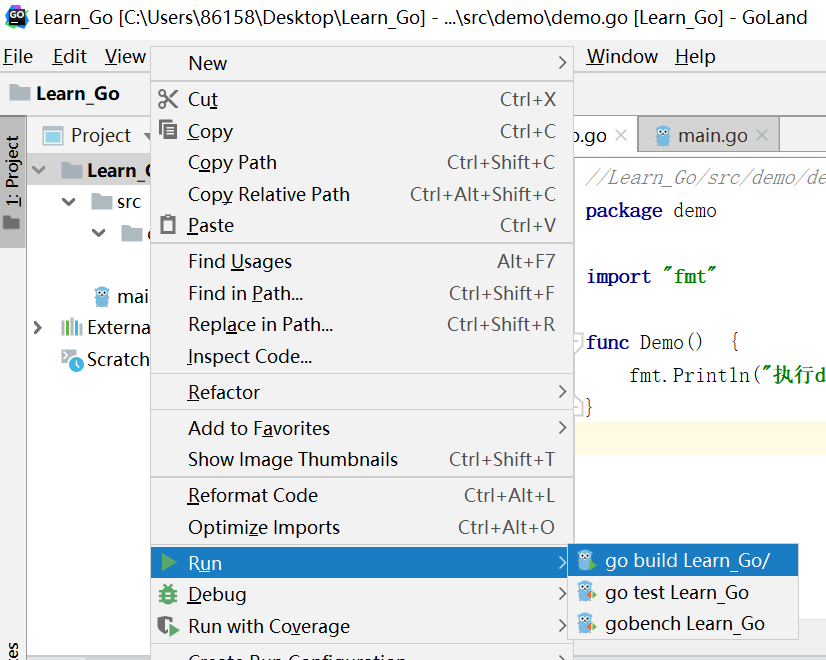
Task: Select Find Usages menu entry
Action: point(362,261)
